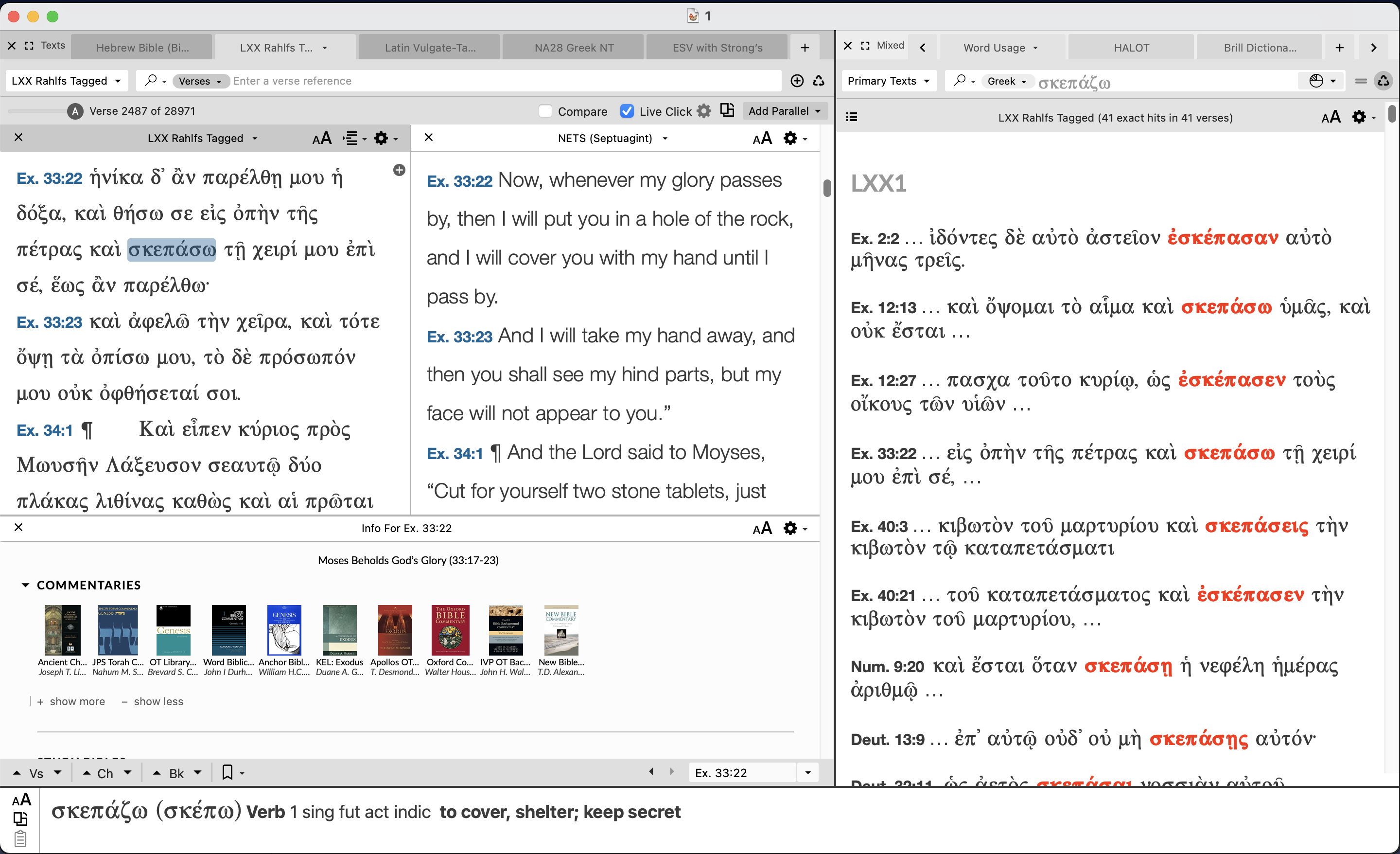Click the show more link

77,702
